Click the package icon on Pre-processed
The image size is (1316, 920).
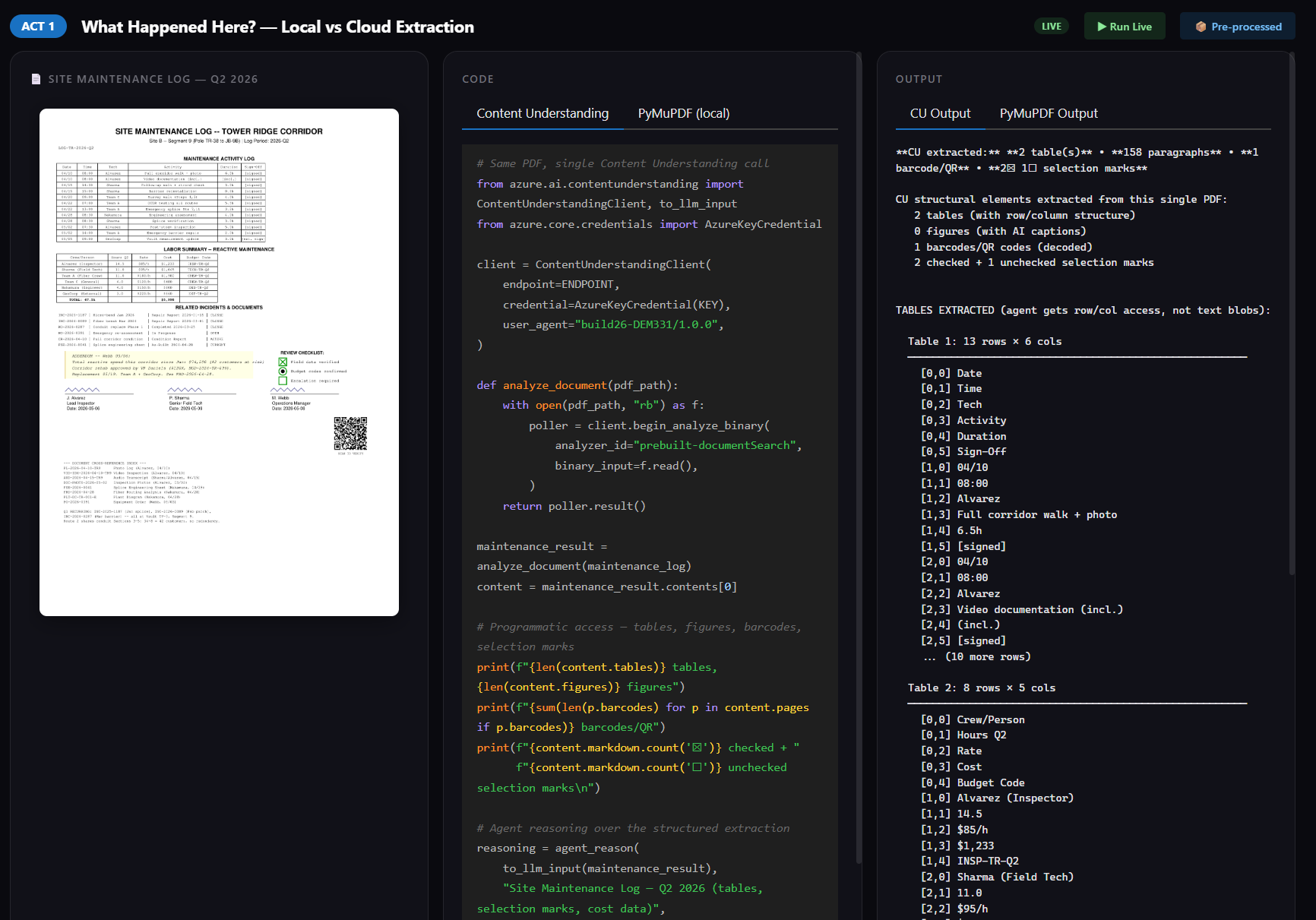[x=1201, y=27]
